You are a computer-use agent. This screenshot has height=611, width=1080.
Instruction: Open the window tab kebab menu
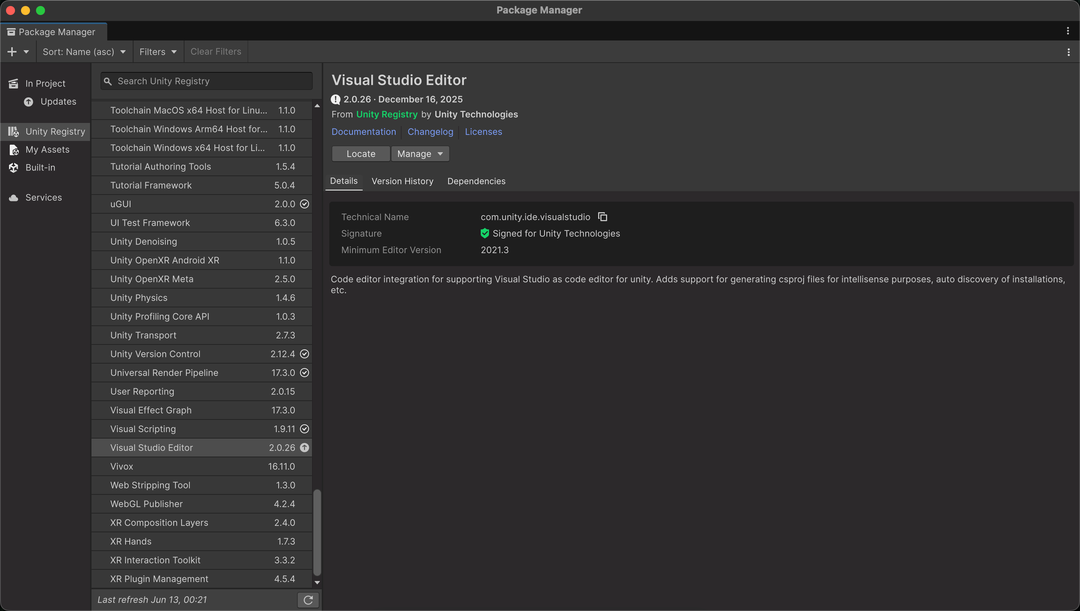[1068, 31]
